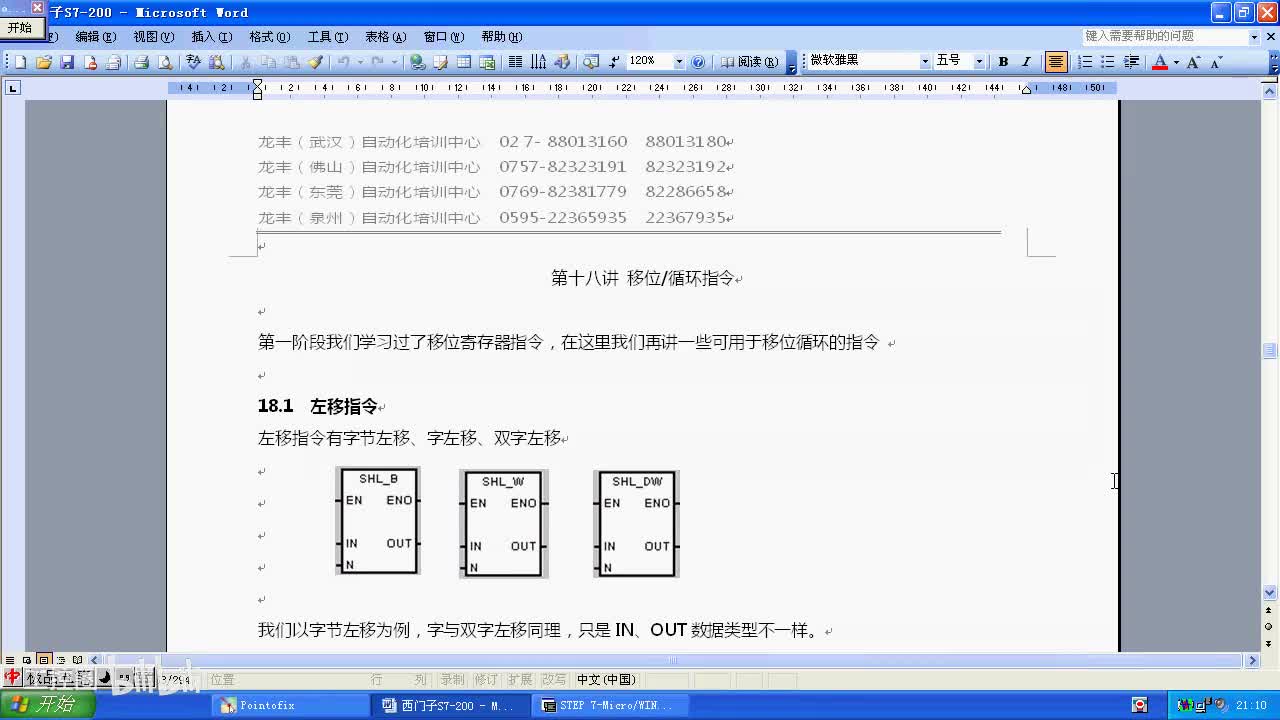Apply bulleted list formatting
This screenshot has height=720, width=1280.
coord(1107,62)
